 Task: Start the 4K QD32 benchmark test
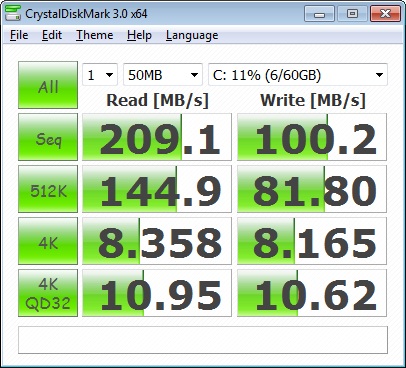tap(48, 293)
